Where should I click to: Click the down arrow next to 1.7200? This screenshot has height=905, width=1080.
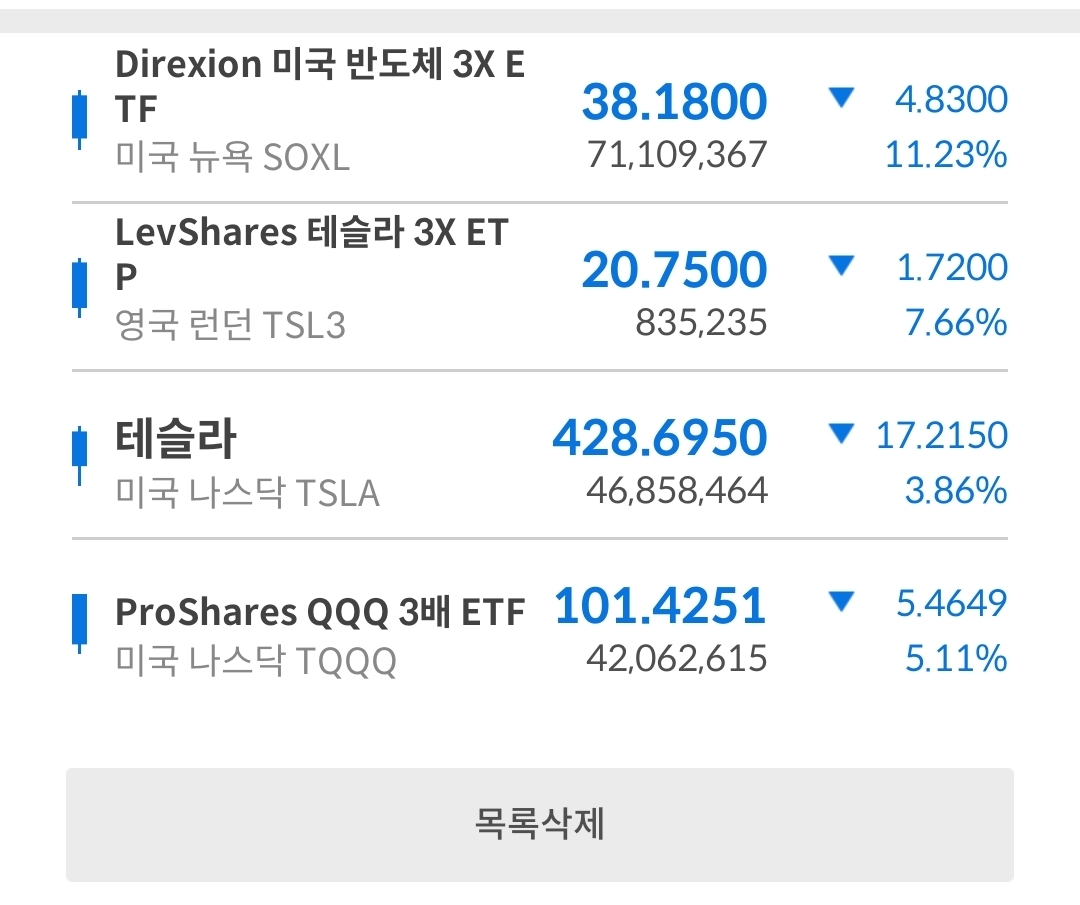point(841,266)
